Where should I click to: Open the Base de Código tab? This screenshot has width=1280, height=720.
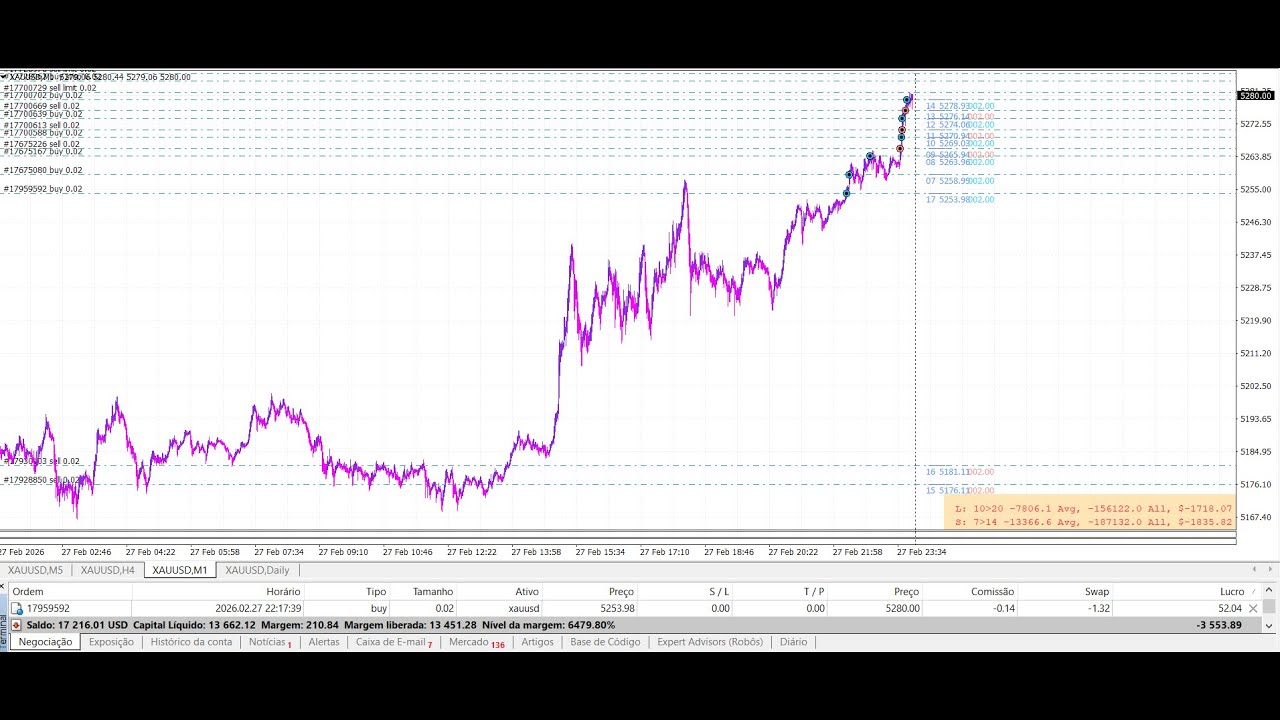click(x=605, y=642)
